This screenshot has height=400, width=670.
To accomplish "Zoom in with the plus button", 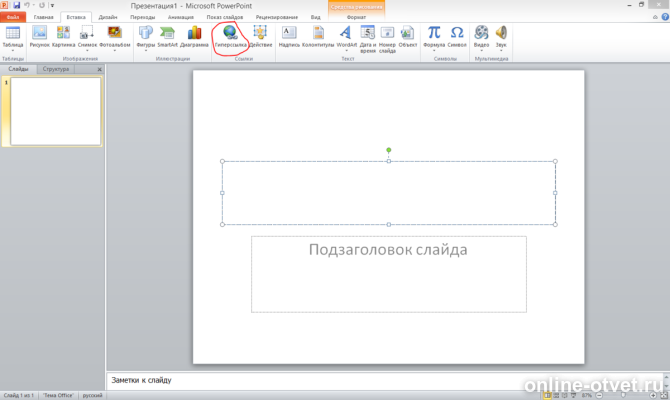I will click(x=653, y=395).
